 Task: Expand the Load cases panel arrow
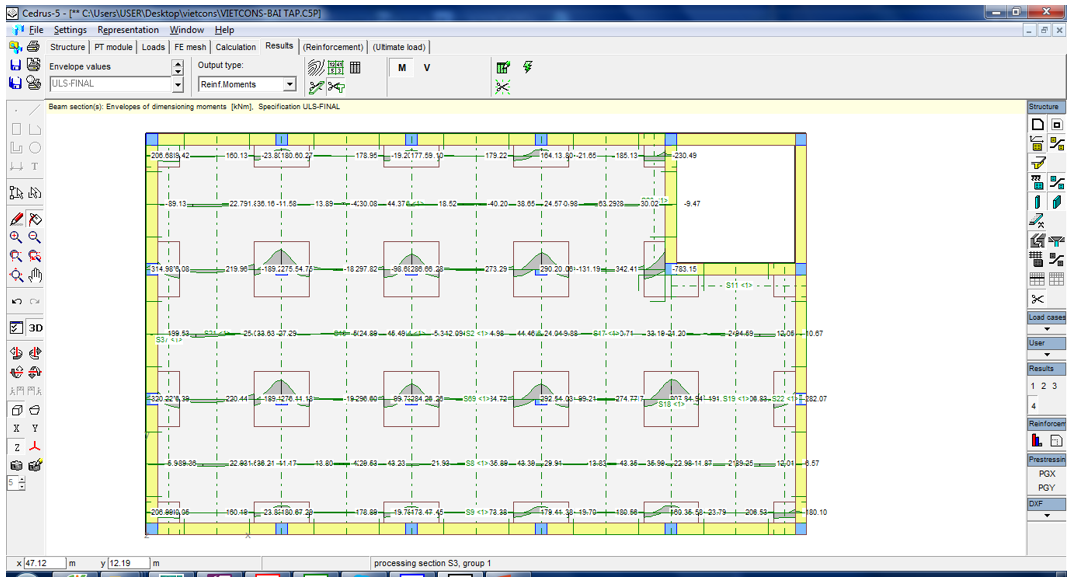point(1047,329)
